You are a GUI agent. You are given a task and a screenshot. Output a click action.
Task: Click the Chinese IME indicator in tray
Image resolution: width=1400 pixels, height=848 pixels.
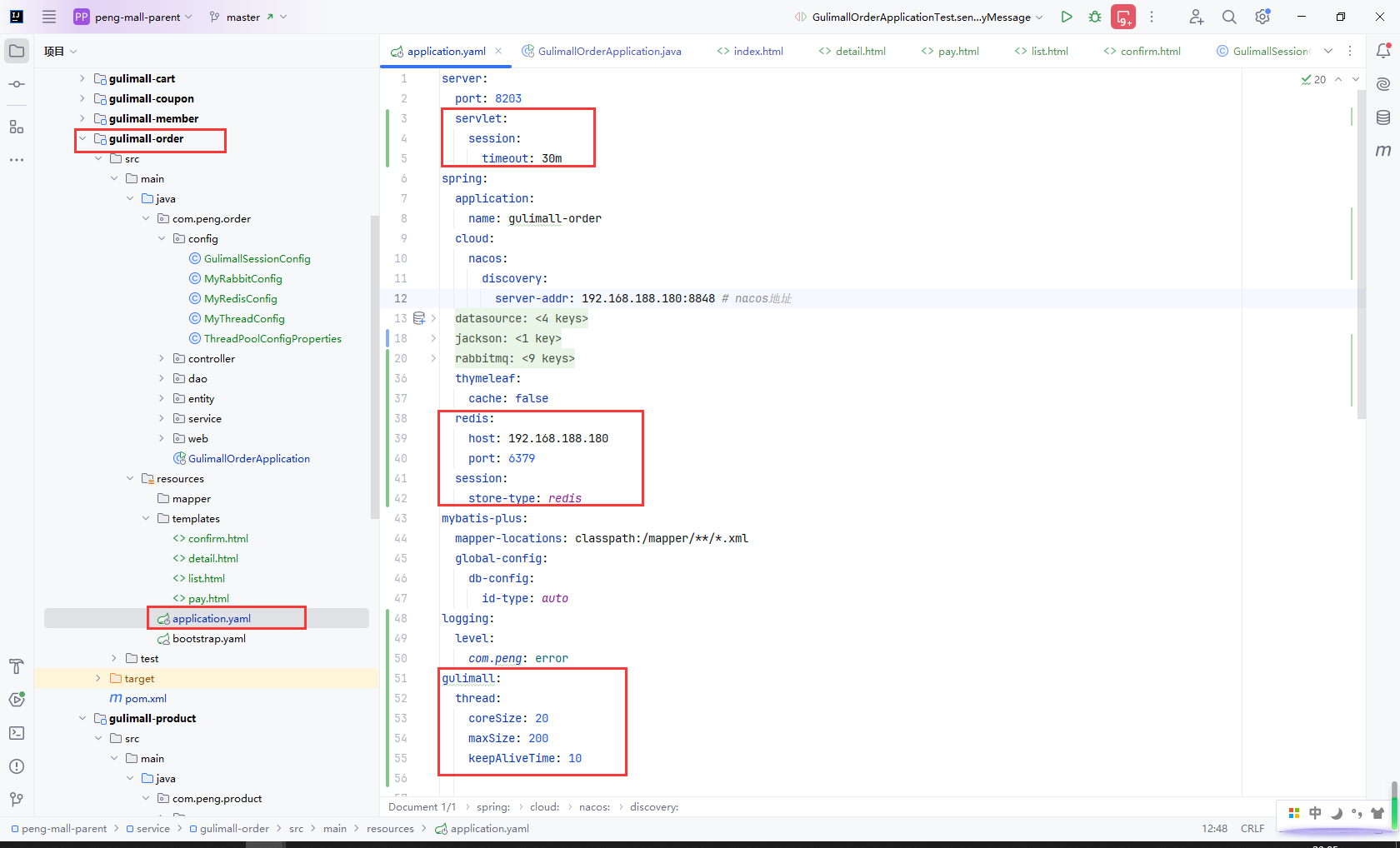(1315, 813)
